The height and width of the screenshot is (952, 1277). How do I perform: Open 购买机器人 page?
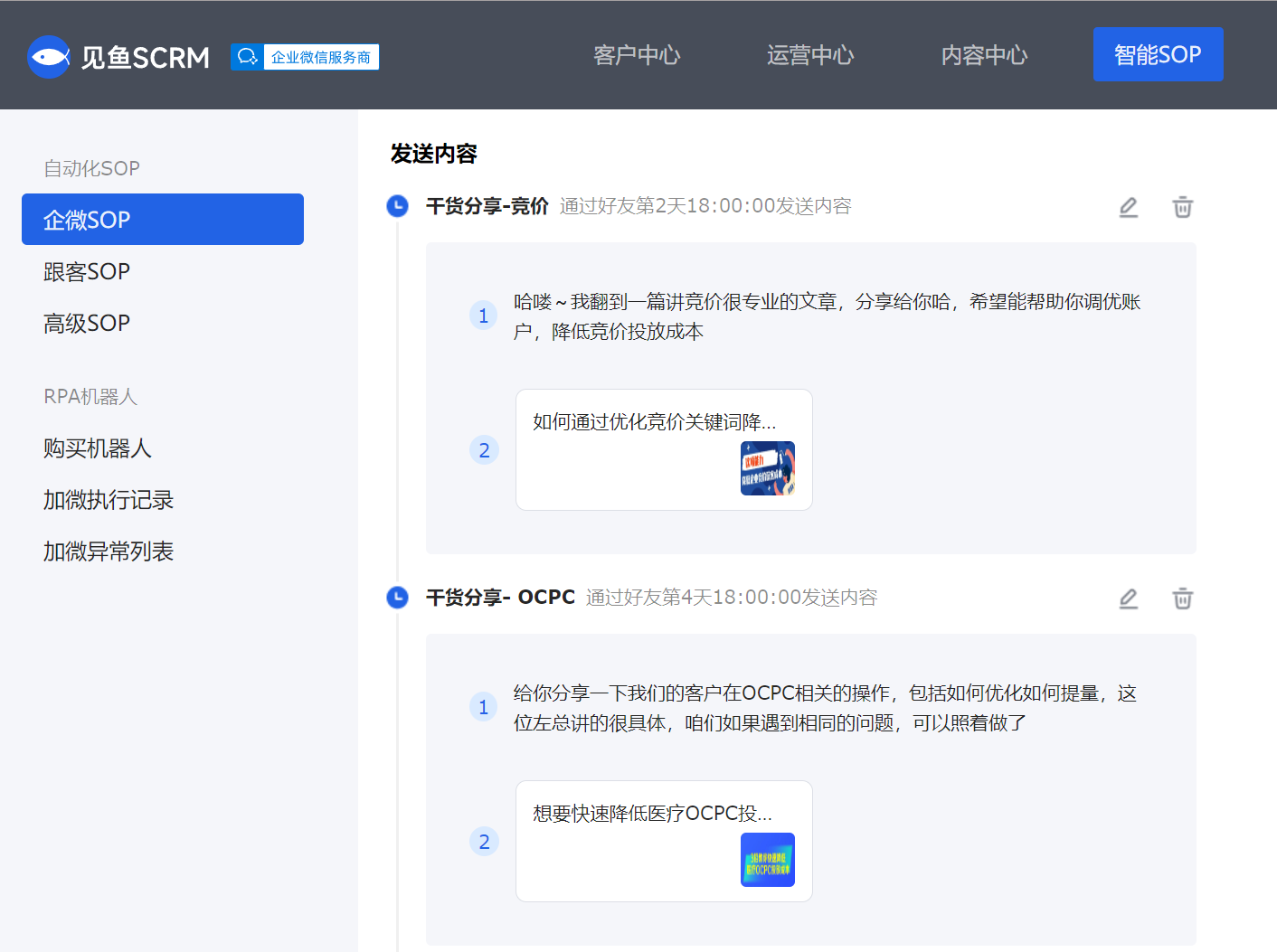pyautogui.click(x=98, y=448)
